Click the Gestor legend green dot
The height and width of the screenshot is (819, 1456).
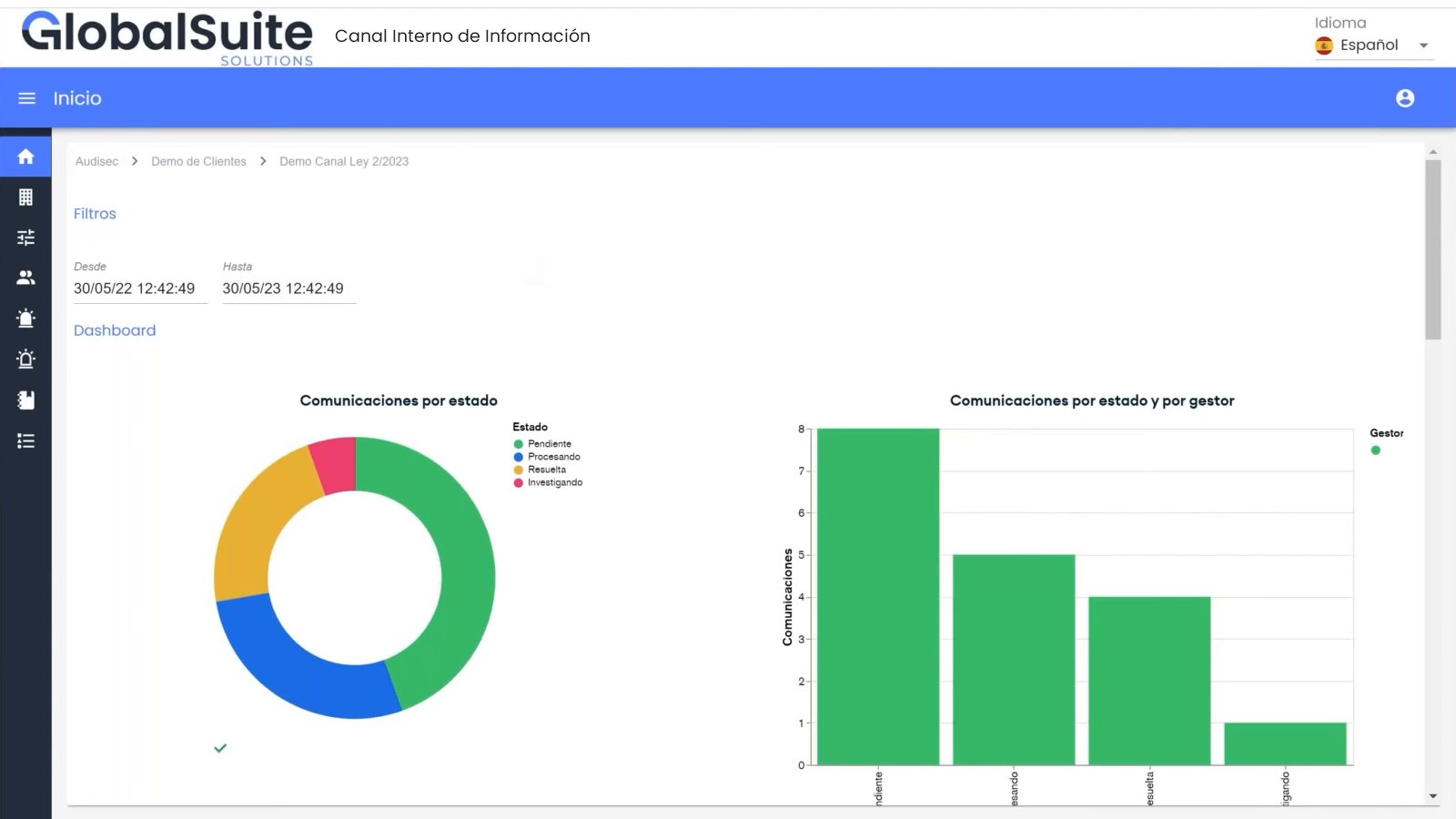[1376, 450]
